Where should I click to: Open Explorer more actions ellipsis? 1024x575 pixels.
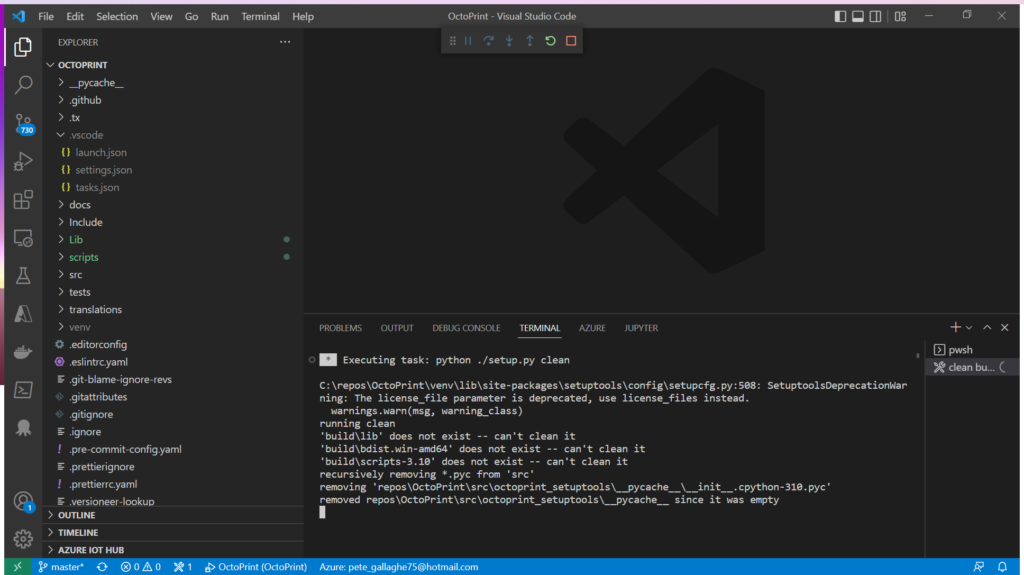click(285, 42)
